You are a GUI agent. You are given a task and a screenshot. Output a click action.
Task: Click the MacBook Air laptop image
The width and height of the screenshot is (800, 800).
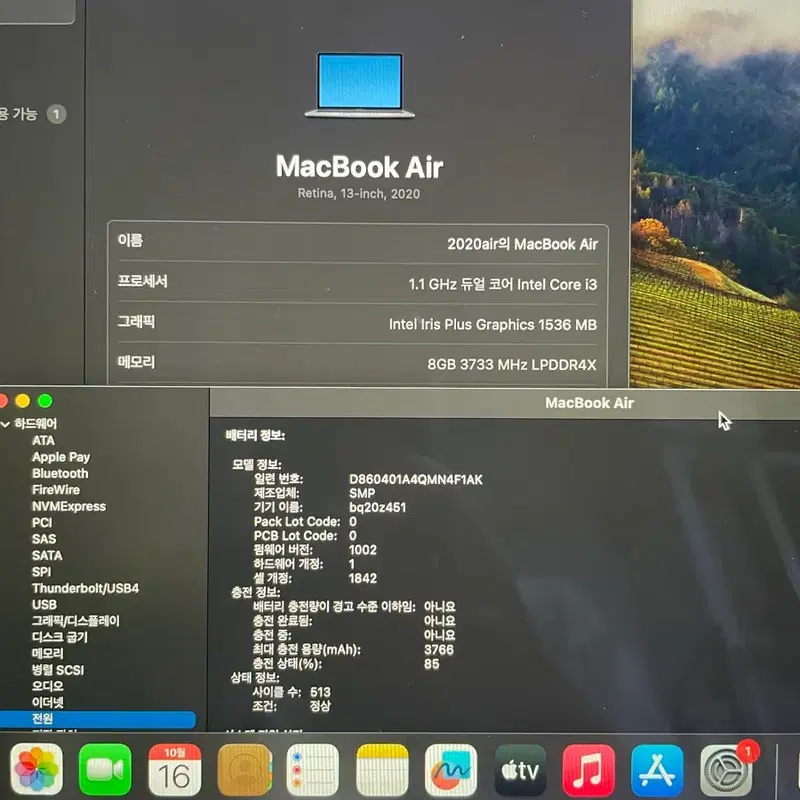pyautogui.click(x=360, y=85)
